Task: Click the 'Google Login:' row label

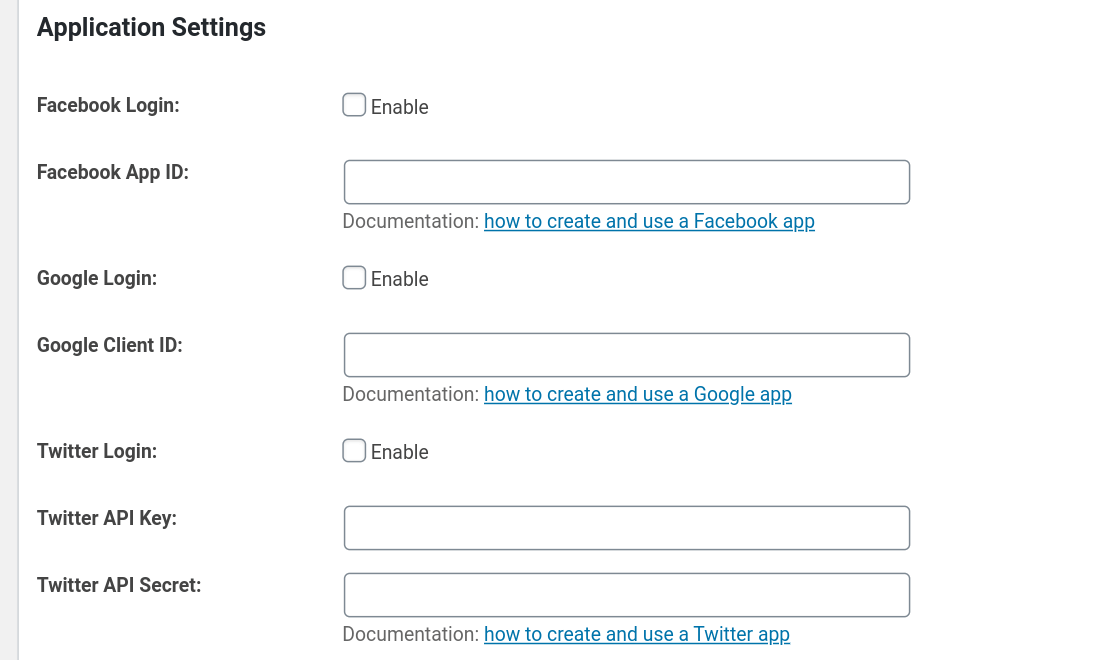Action: pos(97,278)
